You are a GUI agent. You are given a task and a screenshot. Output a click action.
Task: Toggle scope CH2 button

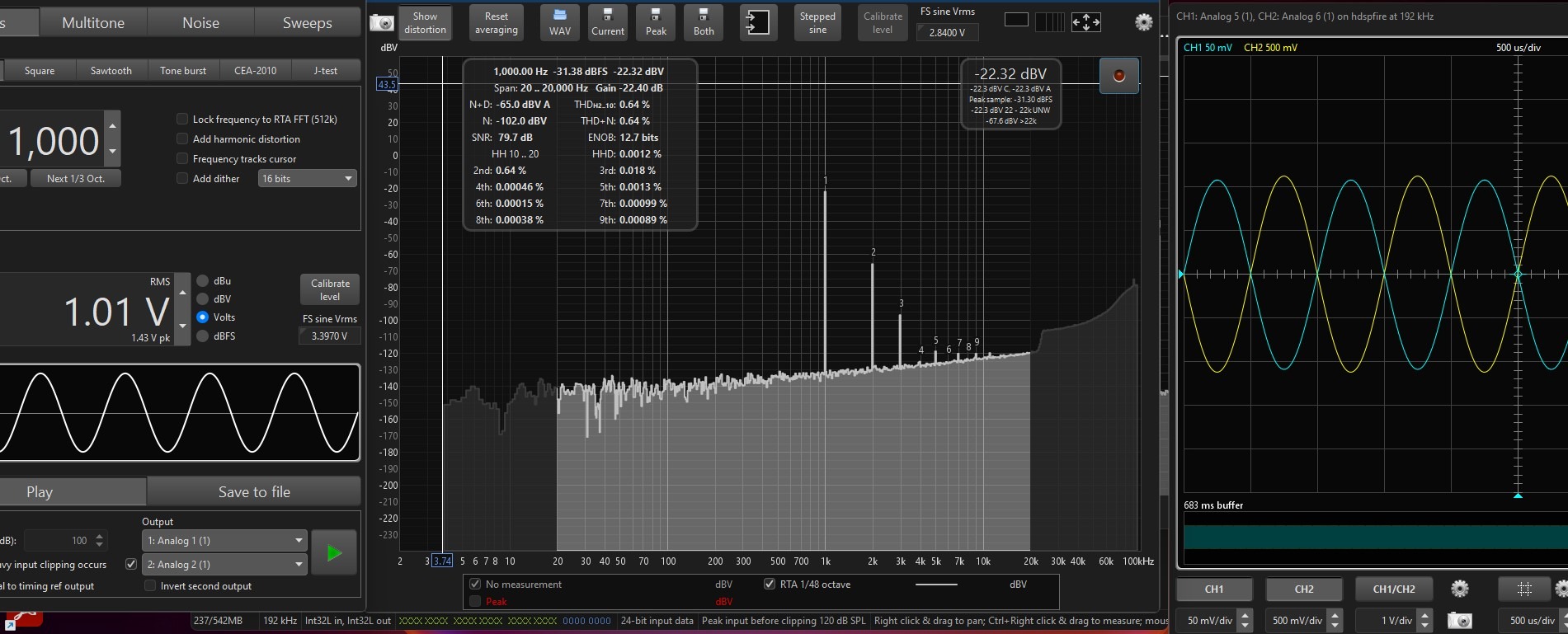pos(1304,589)
